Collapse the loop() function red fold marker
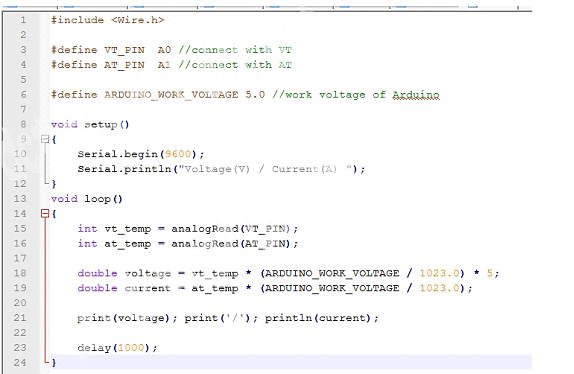Screen dimensions: 574x374 tap(45, 213)
